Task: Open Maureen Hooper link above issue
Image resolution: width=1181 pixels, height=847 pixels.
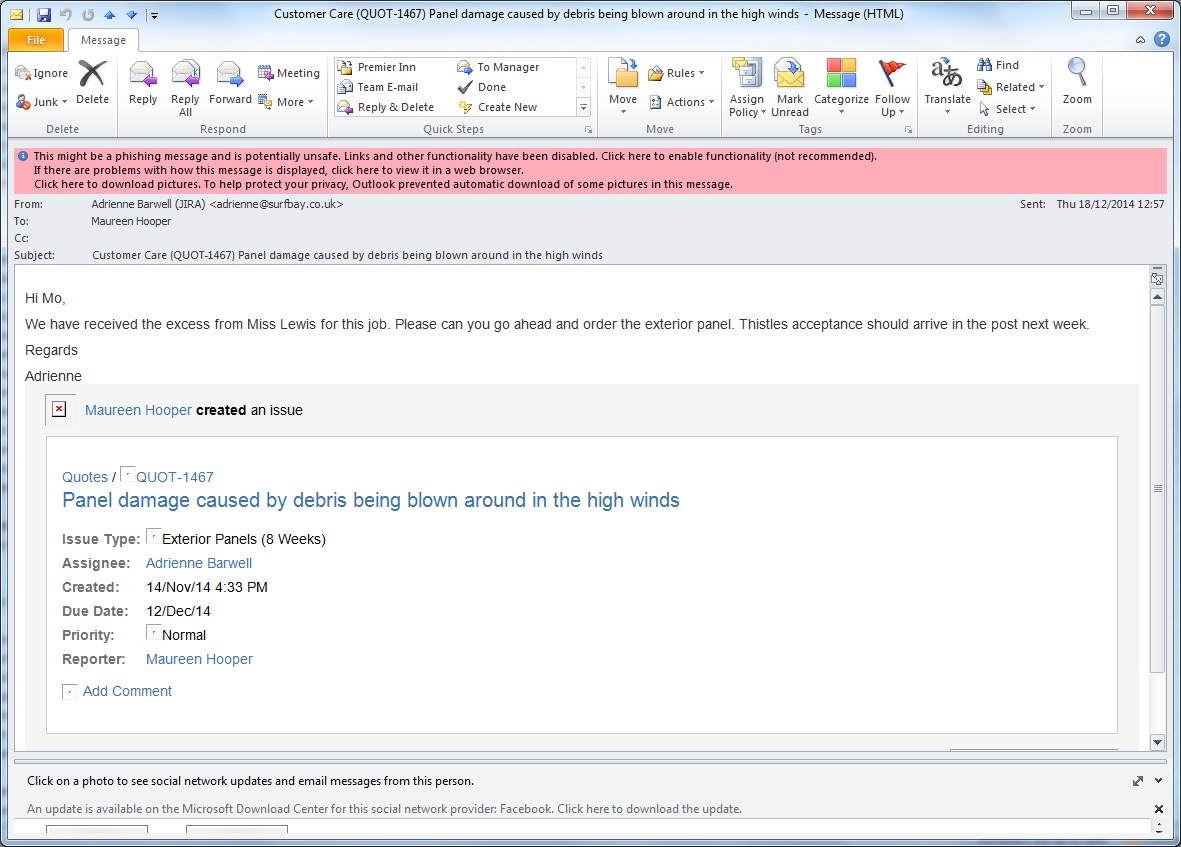Action: coord(138,410)
